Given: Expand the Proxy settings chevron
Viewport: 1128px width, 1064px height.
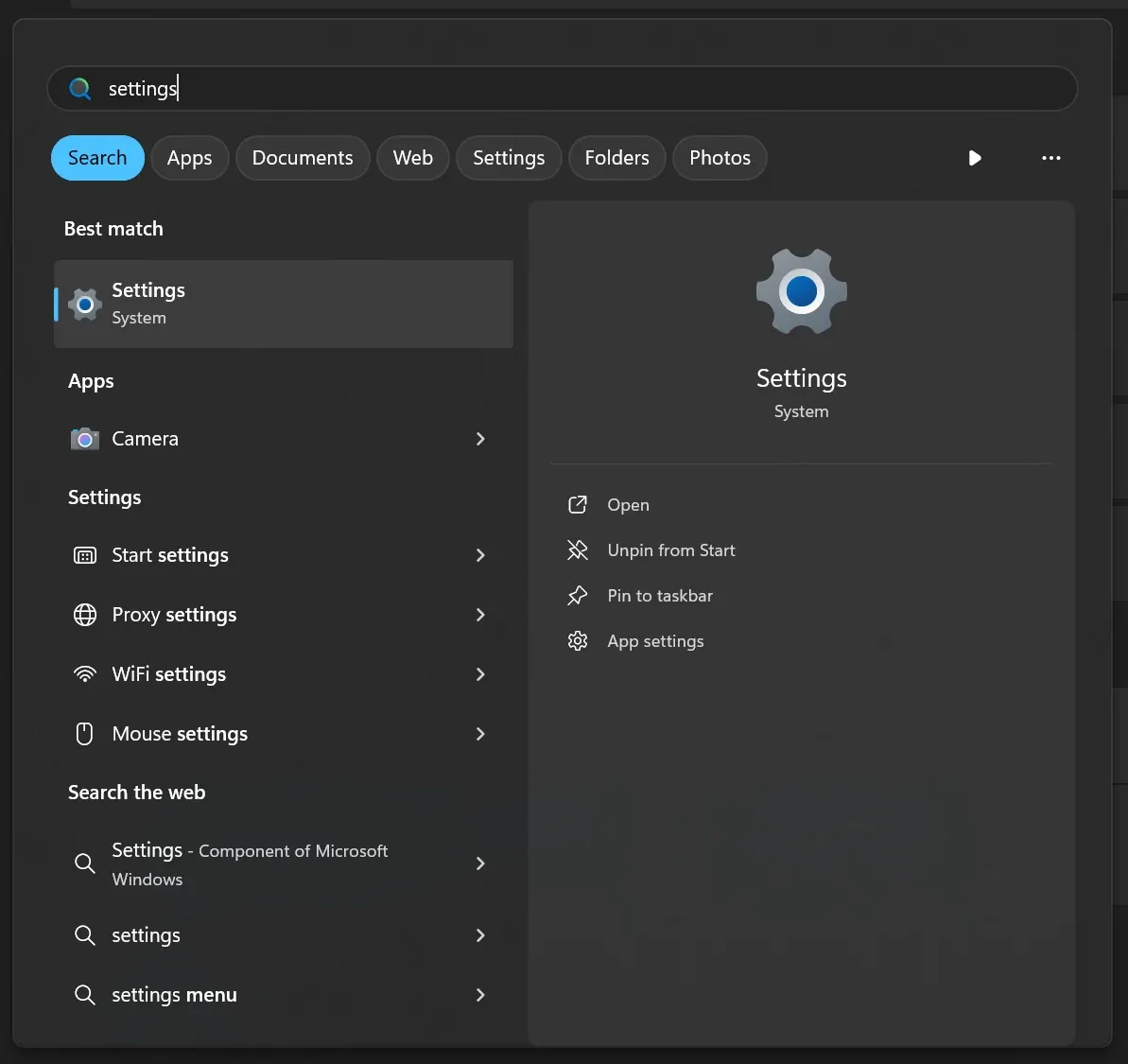Looking at the screenshot, I should tap(480, 615).
